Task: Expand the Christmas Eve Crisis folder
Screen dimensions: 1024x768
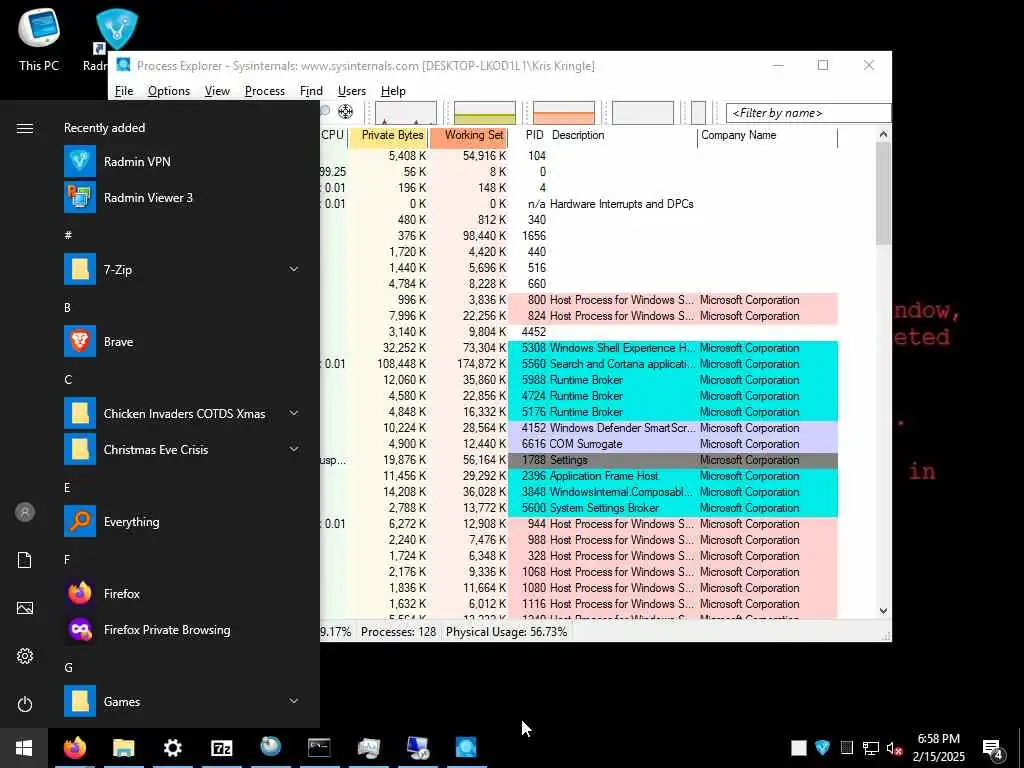Action: (294, 449)
